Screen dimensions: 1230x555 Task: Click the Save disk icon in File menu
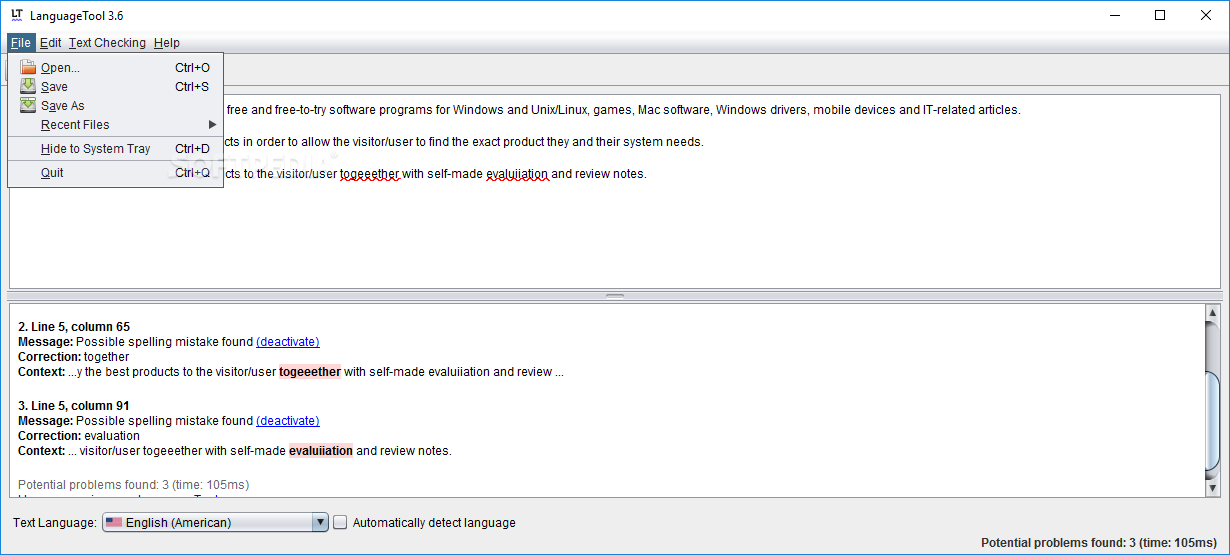[28, 87]
